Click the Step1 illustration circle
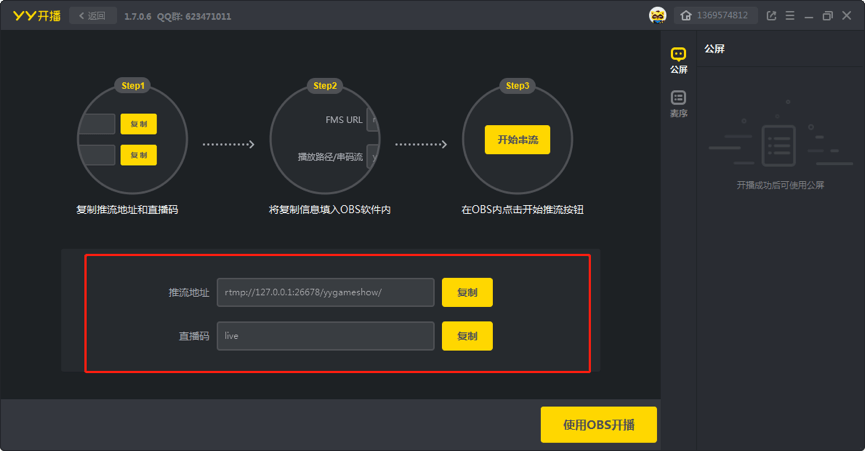The height and width of the screenshot is (451, 865). coord(132,139)
